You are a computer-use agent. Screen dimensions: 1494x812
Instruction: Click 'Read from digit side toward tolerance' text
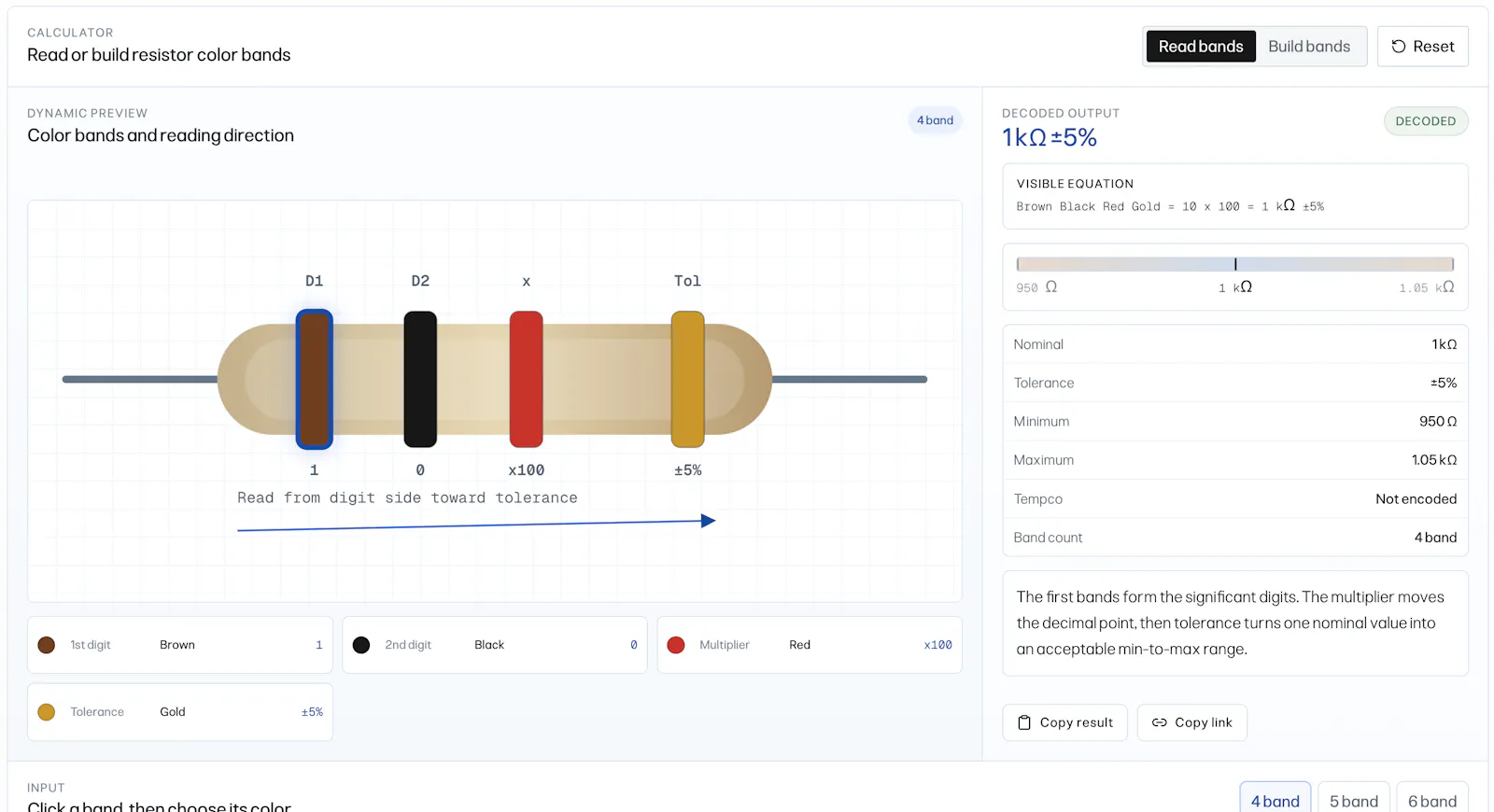[x=407, y=498]
